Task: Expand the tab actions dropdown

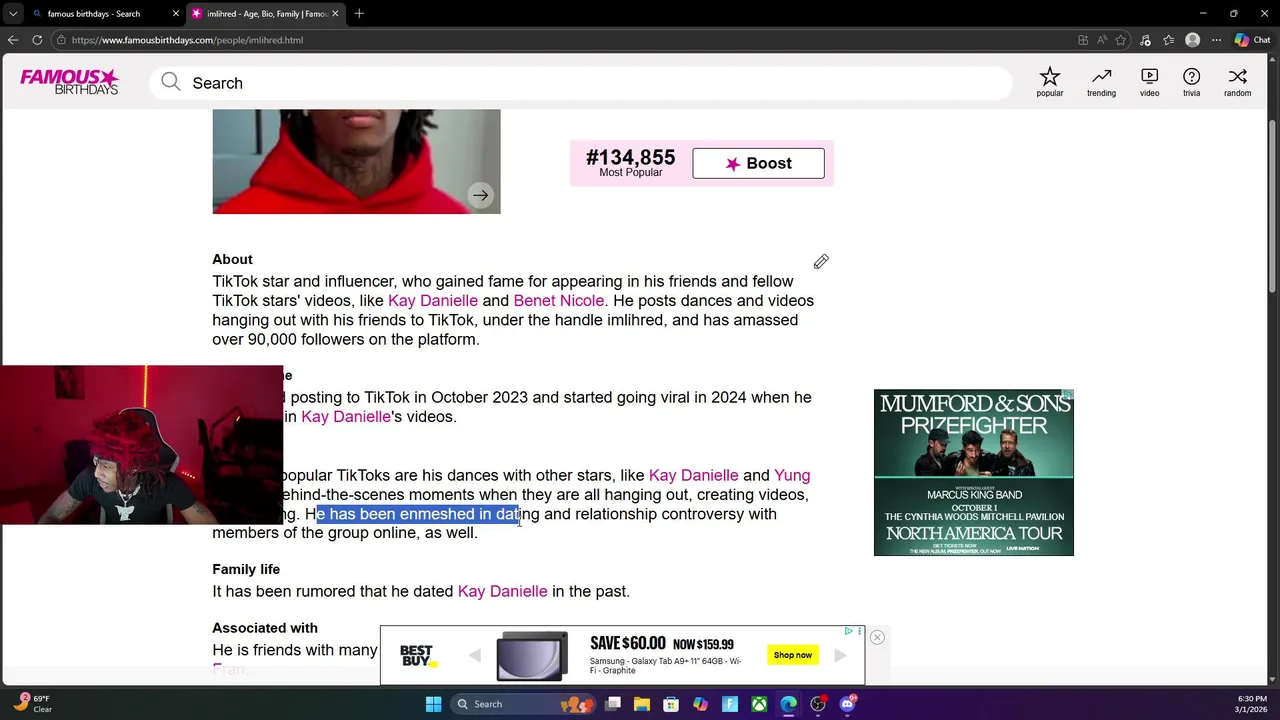Action: [x=13, y=13]
